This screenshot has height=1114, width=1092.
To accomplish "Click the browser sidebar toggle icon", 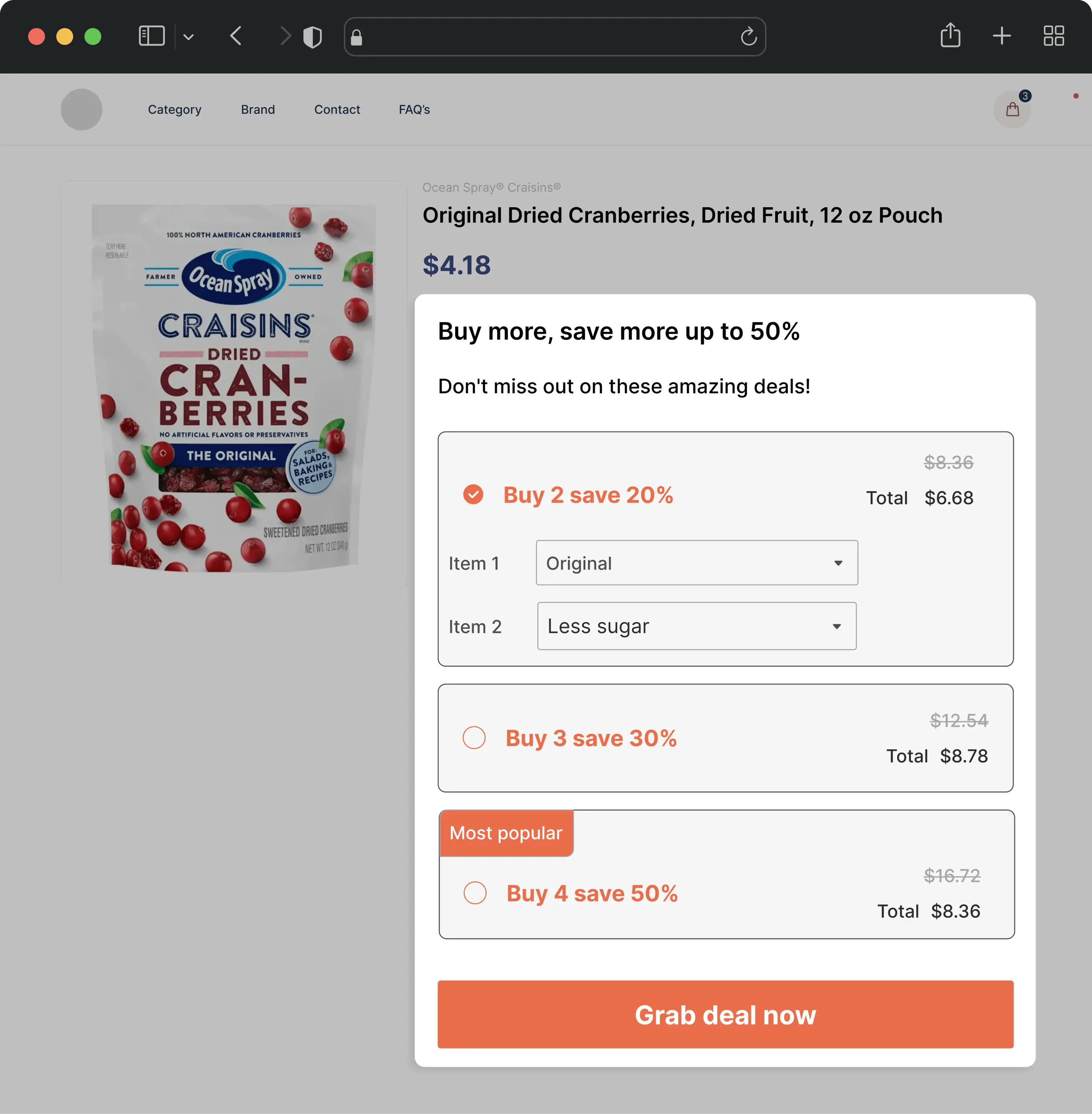I will (151, 37).
